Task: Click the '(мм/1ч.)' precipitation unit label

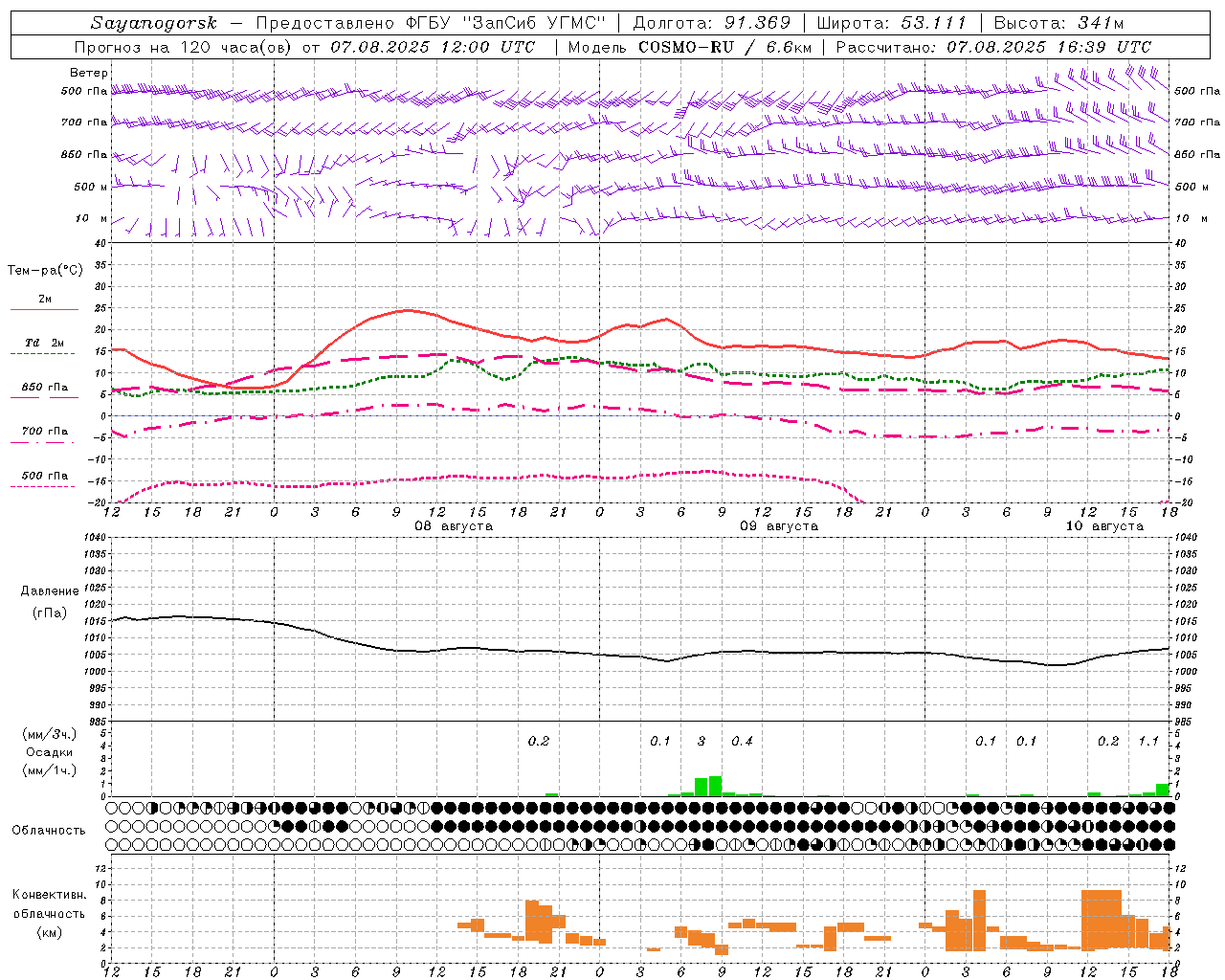Action: (x=50, y=770)
